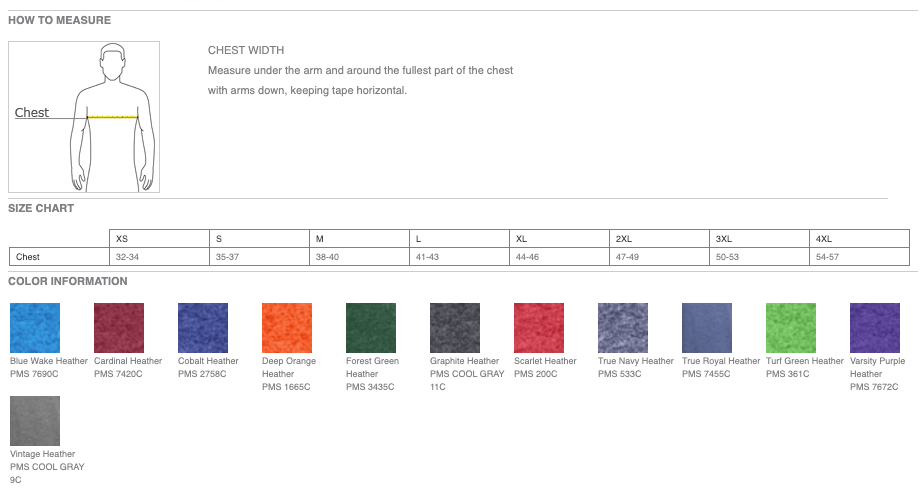The height and width of the screenshot is (491, 924).
Task: Choose the Cardinal Heather swatch
Action: [x=119, y=327]
